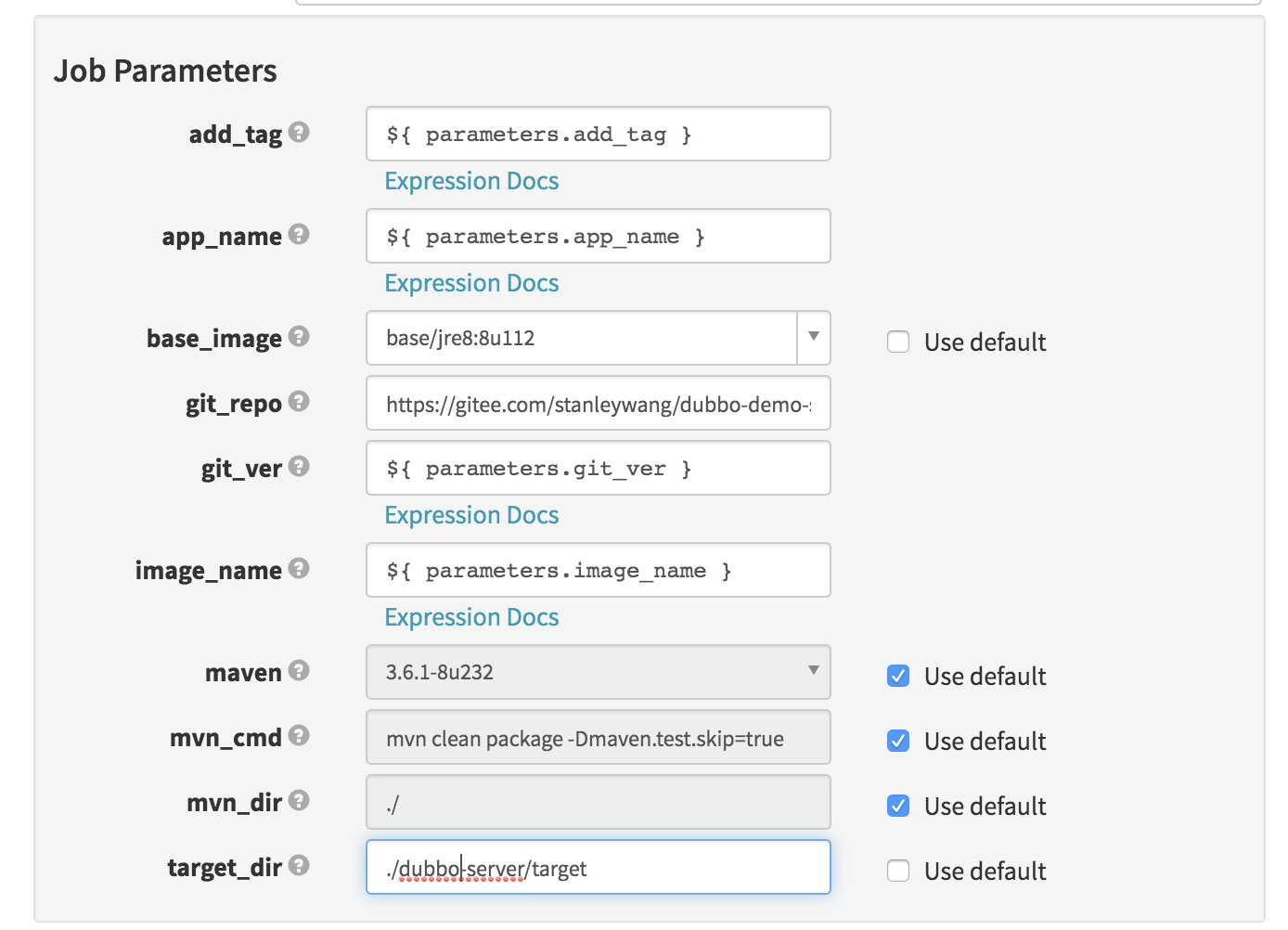Viewport: 1288px width, 930px height.
Task: Enable Use default for target_dir
Action: [898, 871]
